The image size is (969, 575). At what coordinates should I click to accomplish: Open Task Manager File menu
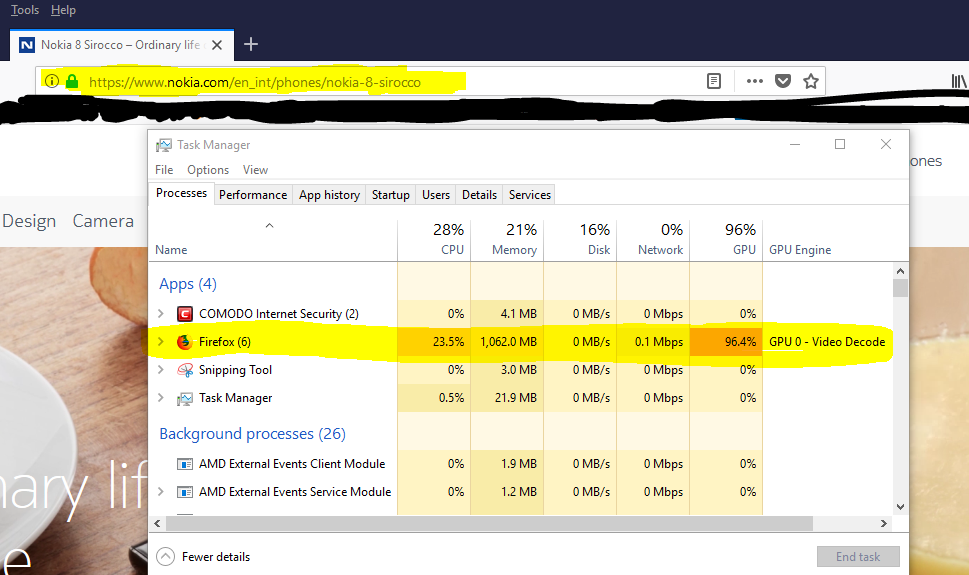pyautogui.click(x=164, y=169)
